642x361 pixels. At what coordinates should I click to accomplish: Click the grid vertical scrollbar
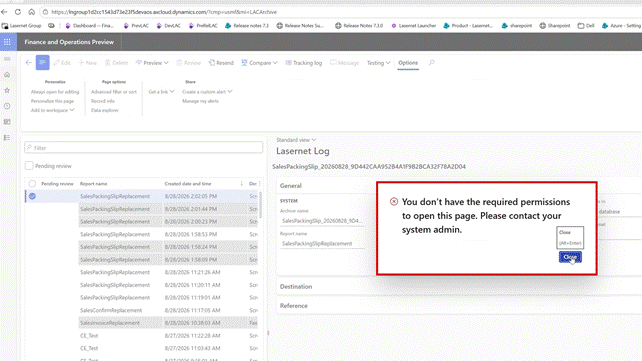pyautogui.click(x=261, y=205)
